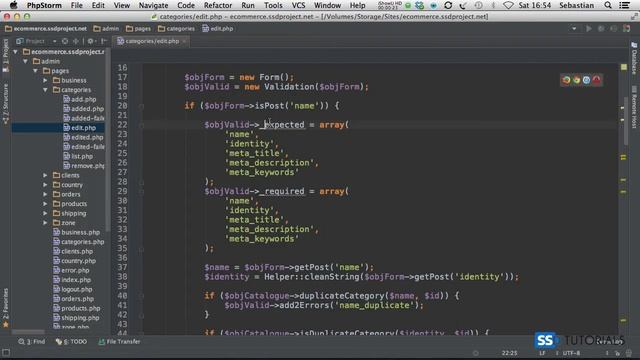Select index.php file
640x360 pixels.
click(72, 280)
